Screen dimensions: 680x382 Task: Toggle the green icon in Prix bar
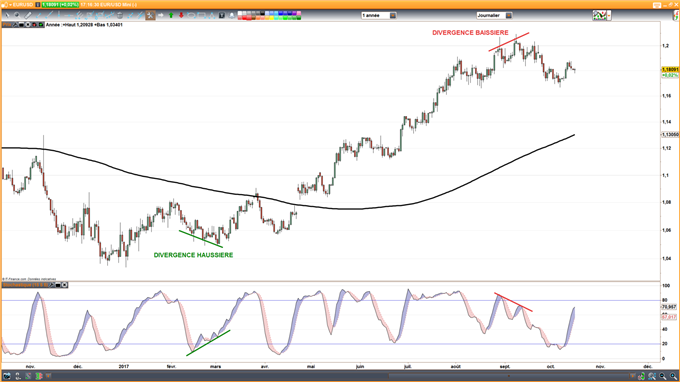(x=41, y=25)
